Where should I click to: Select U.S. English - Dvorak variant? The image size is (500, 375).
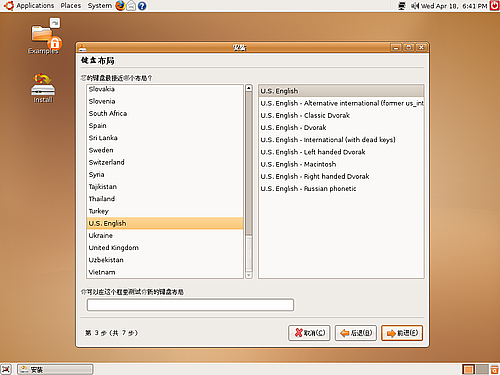[341, 128]
